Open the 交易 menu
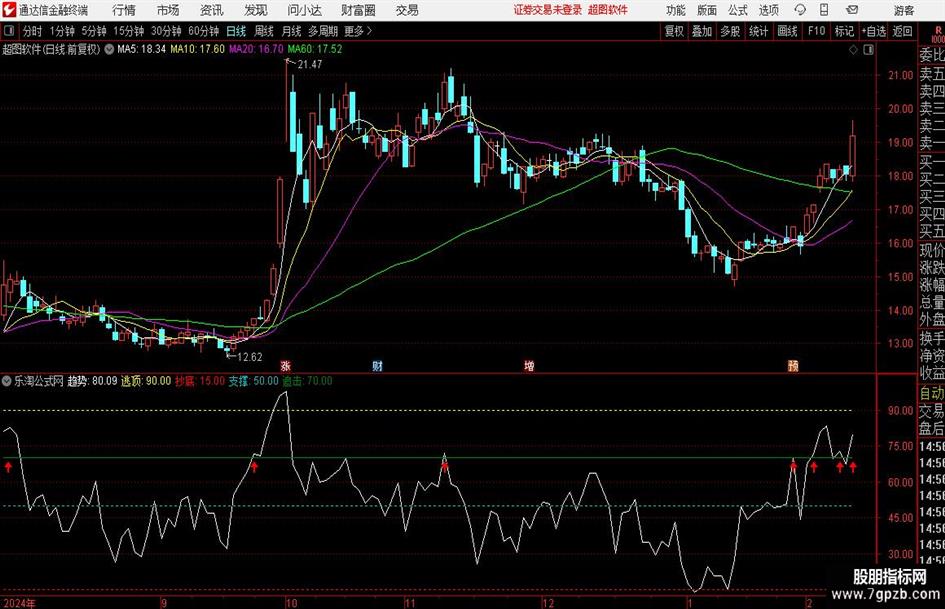Image resolution: width=945 pixels, height=609 pixels. (407, 10)
